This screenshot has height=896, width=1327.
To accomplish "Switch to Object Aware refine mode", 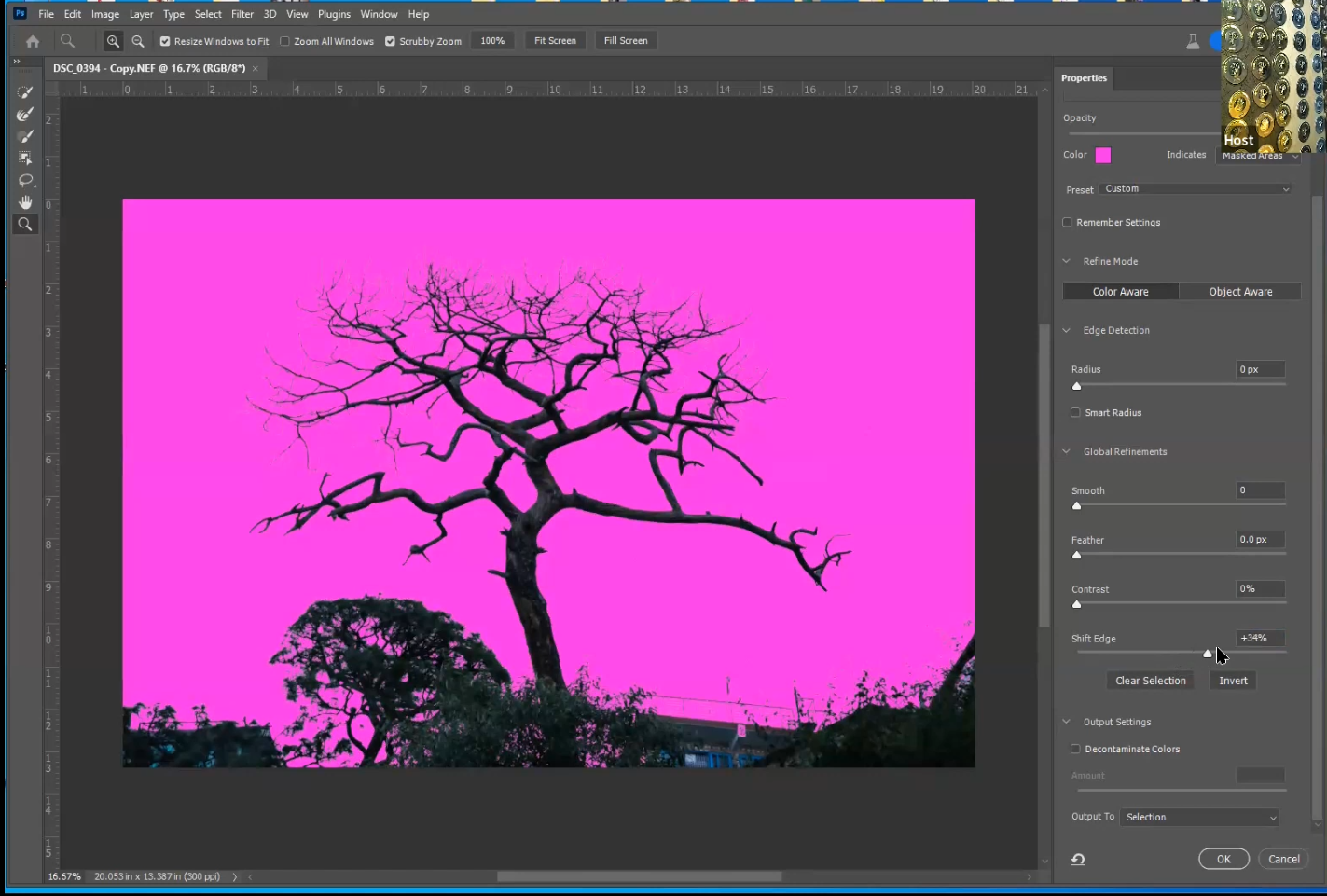I will pyautogui.click(x=1240, y=292).
